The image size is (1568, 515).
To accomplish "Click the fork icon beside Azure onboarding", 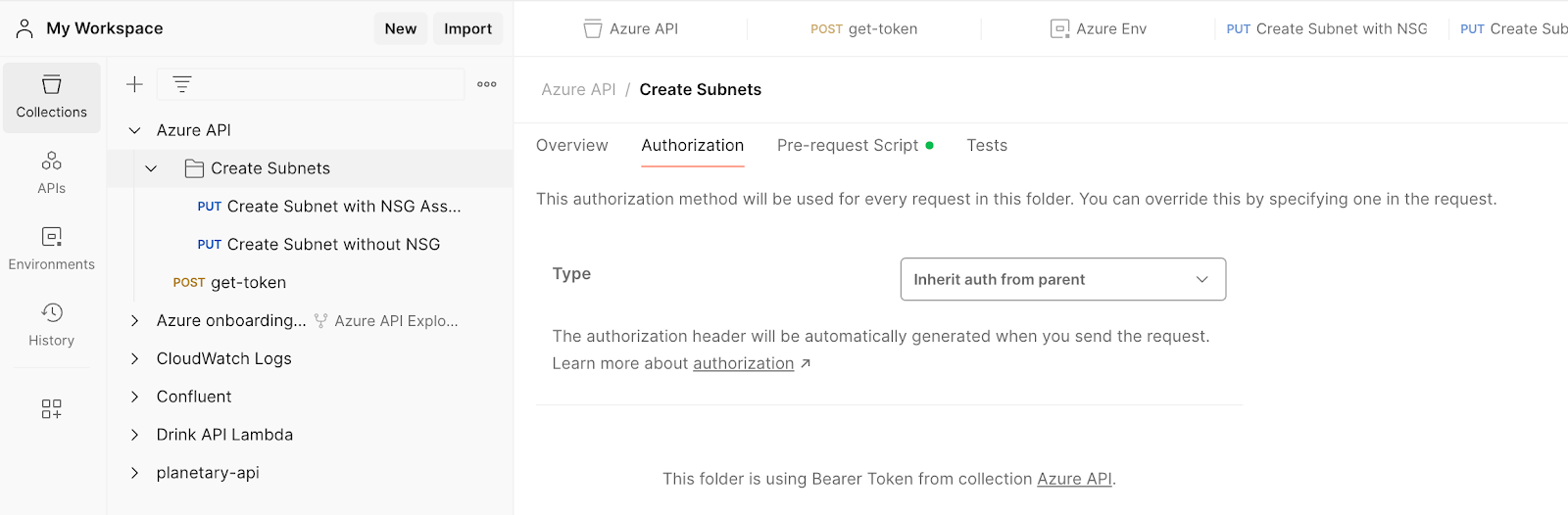I will (320, 321).
